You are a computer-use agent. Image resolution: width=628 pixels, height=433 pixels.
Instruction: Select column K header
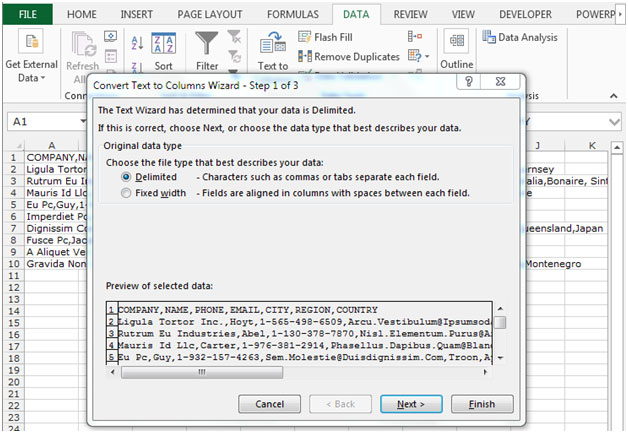592,145
